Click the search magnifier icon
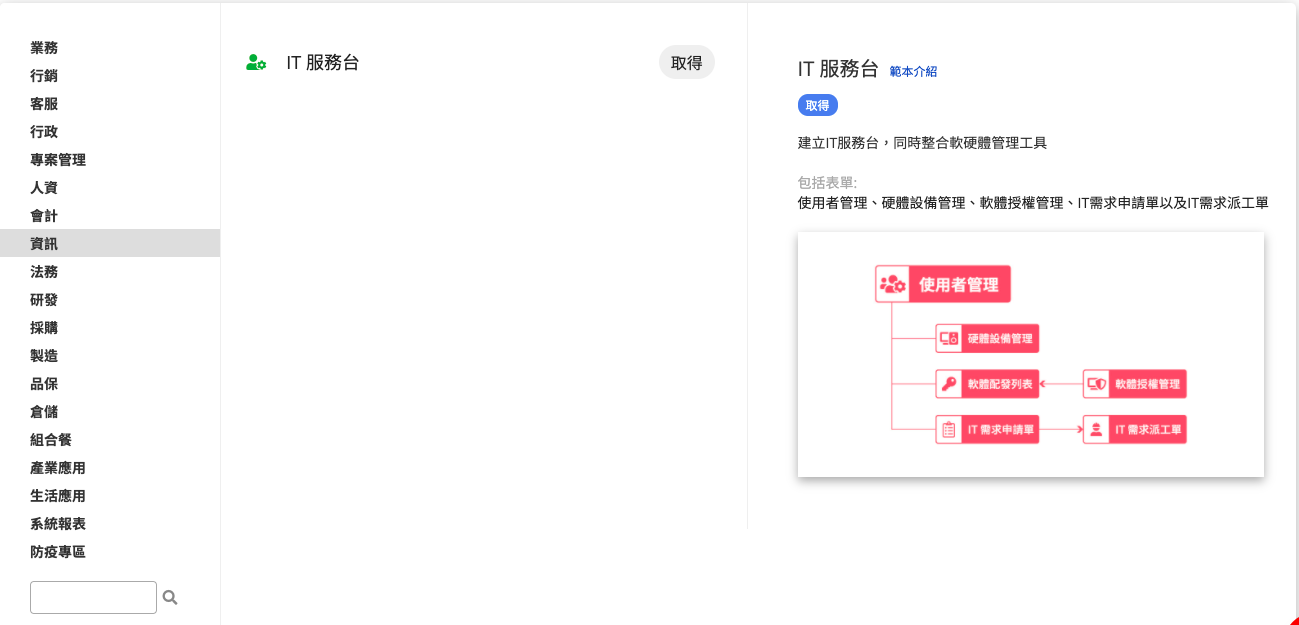The height and width of the screenshot is (625, 1299). point(170,597)
